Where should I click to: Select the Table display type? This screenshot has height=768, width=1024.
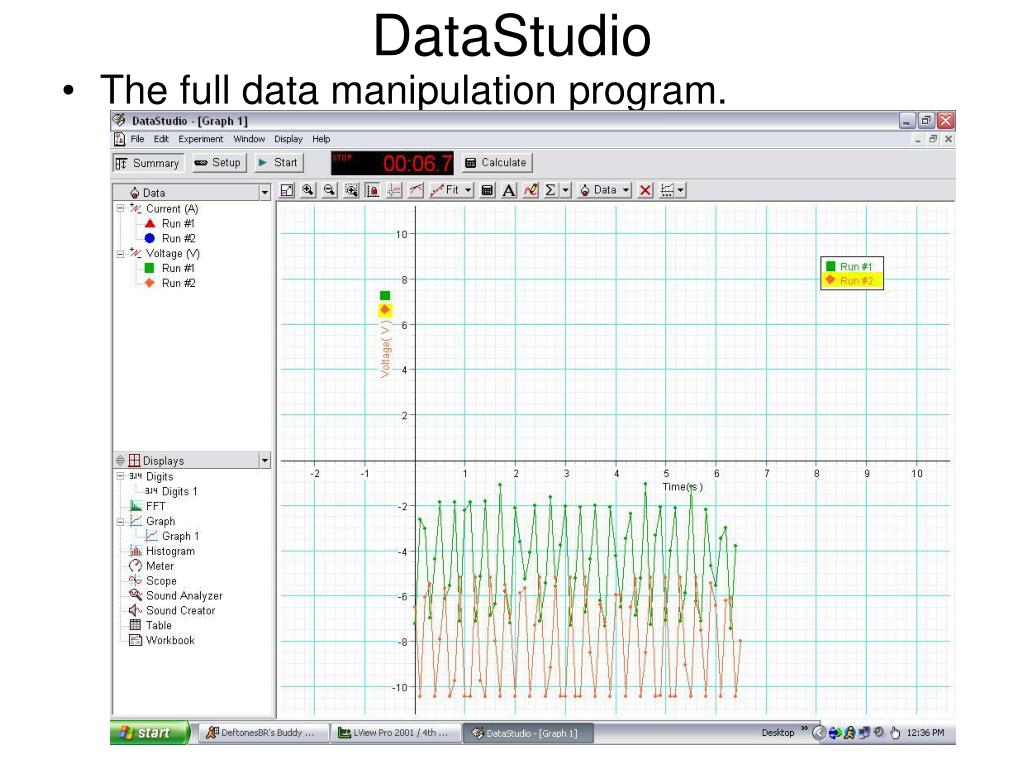(x=159, y=626)
